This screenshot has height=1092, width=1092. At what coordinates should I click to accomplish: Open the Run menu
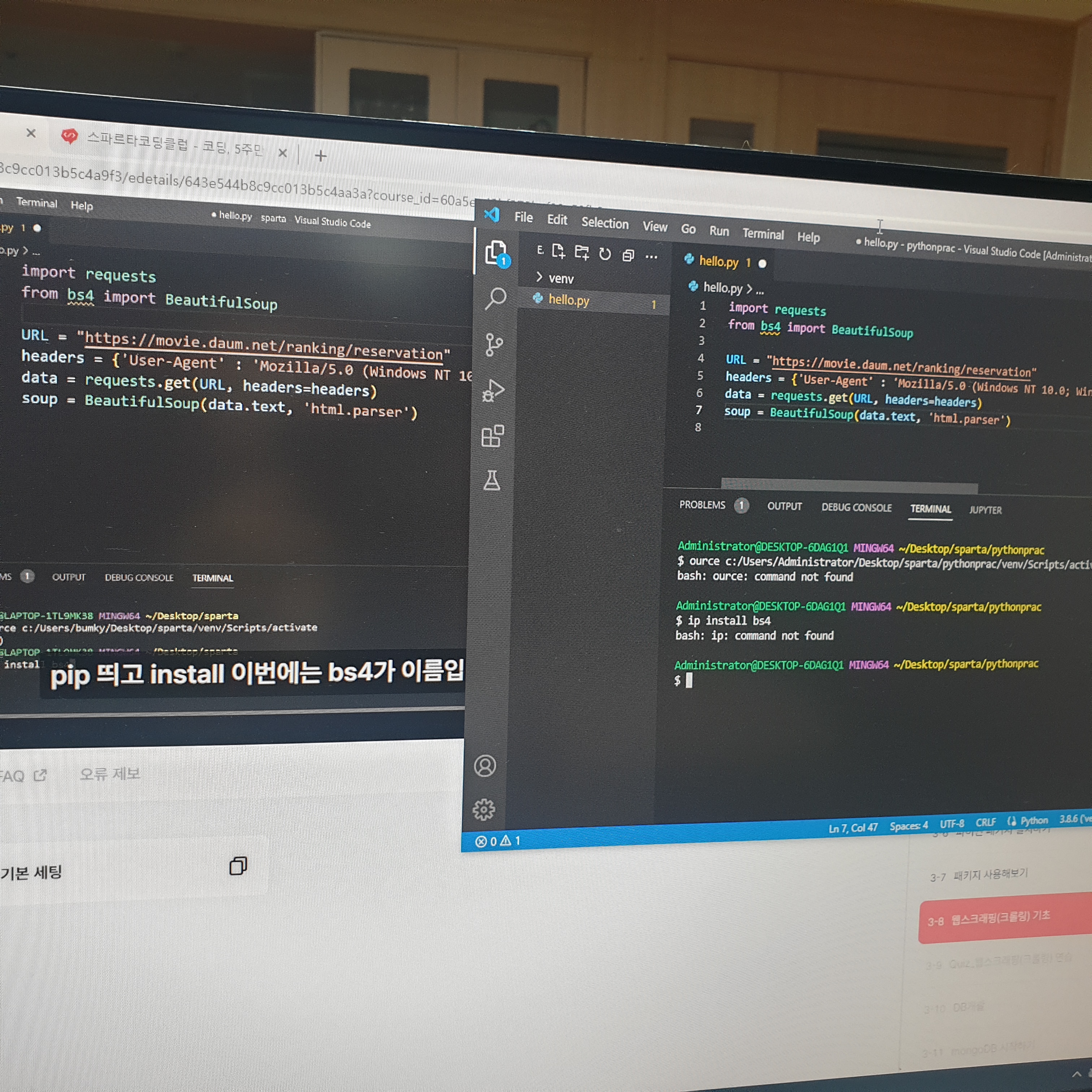pos(719,231)
